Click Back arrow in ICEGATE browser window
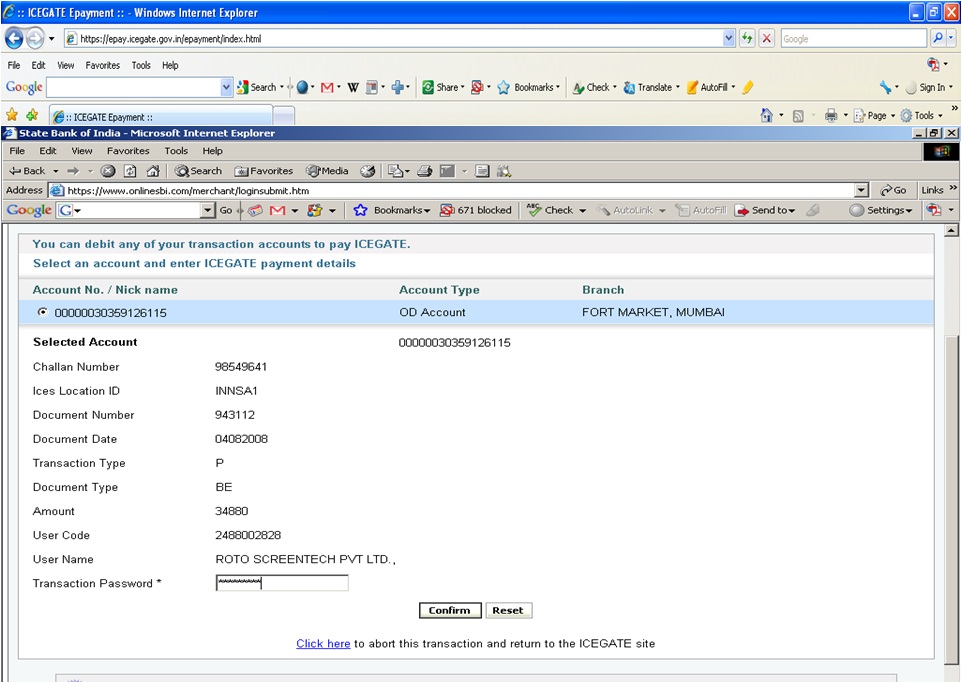 (x=13, y=39)
